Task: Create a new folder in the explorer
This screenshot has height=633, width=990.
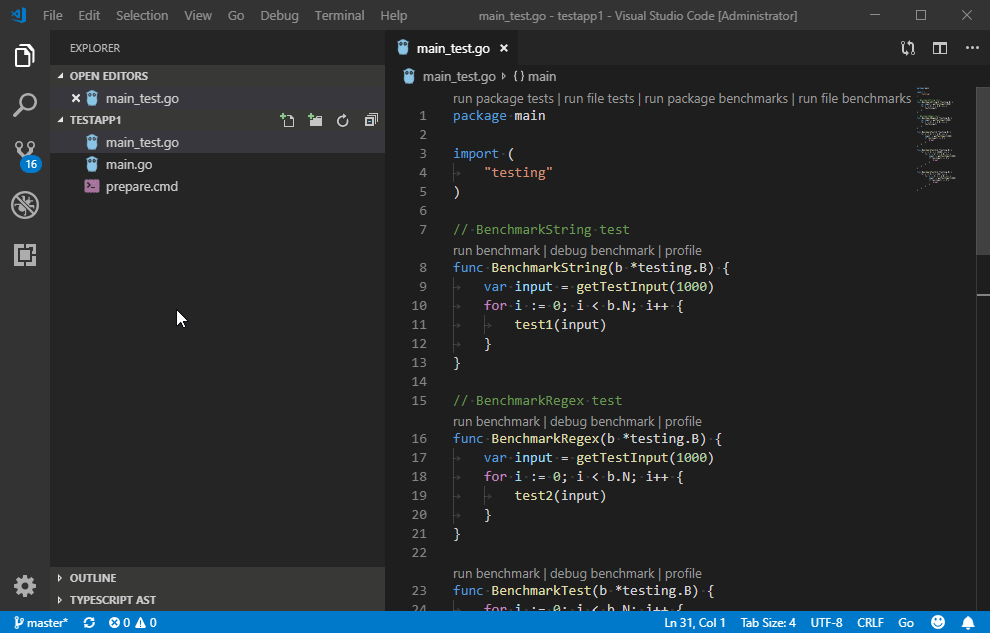Action: [x=315, y=120]
